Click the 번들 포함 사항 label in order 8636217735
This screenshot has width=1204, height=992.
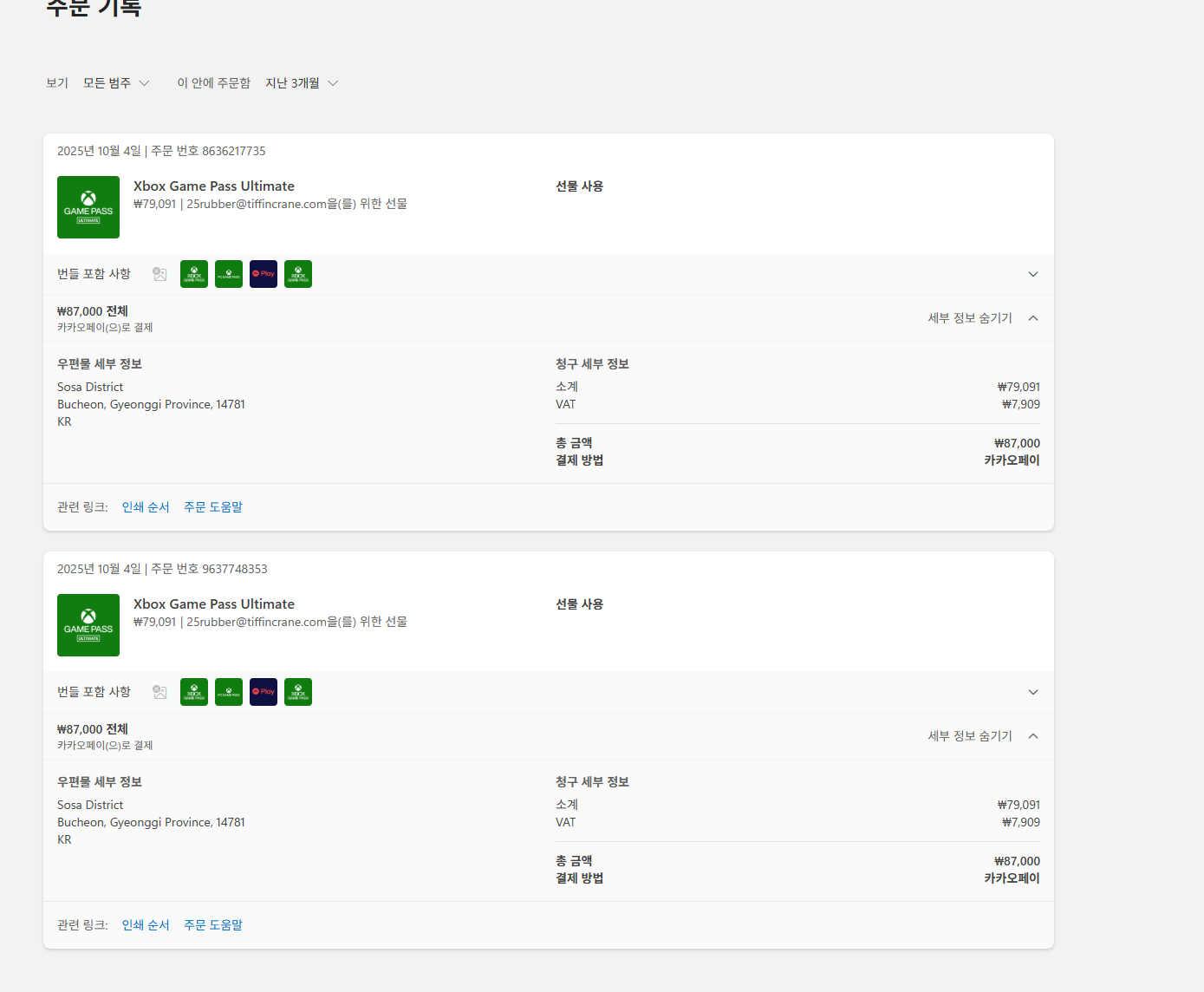point(94,274)
